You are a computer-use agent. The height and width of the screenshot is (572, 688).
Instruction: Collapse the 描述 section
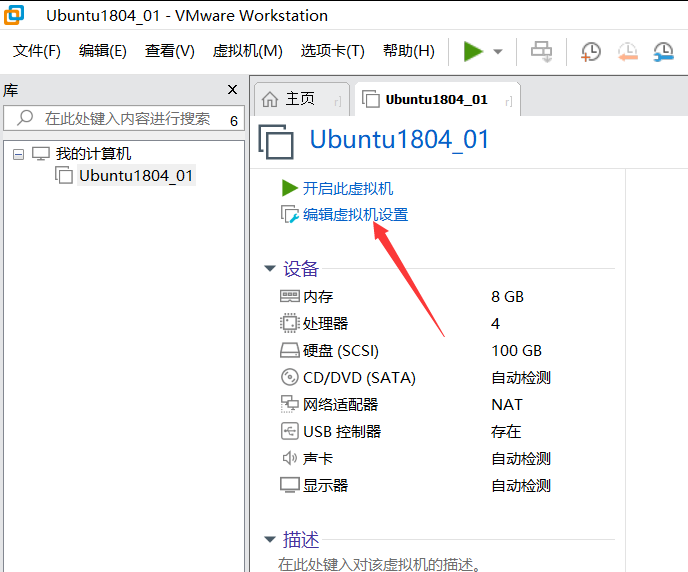click(x=270, y=539)
